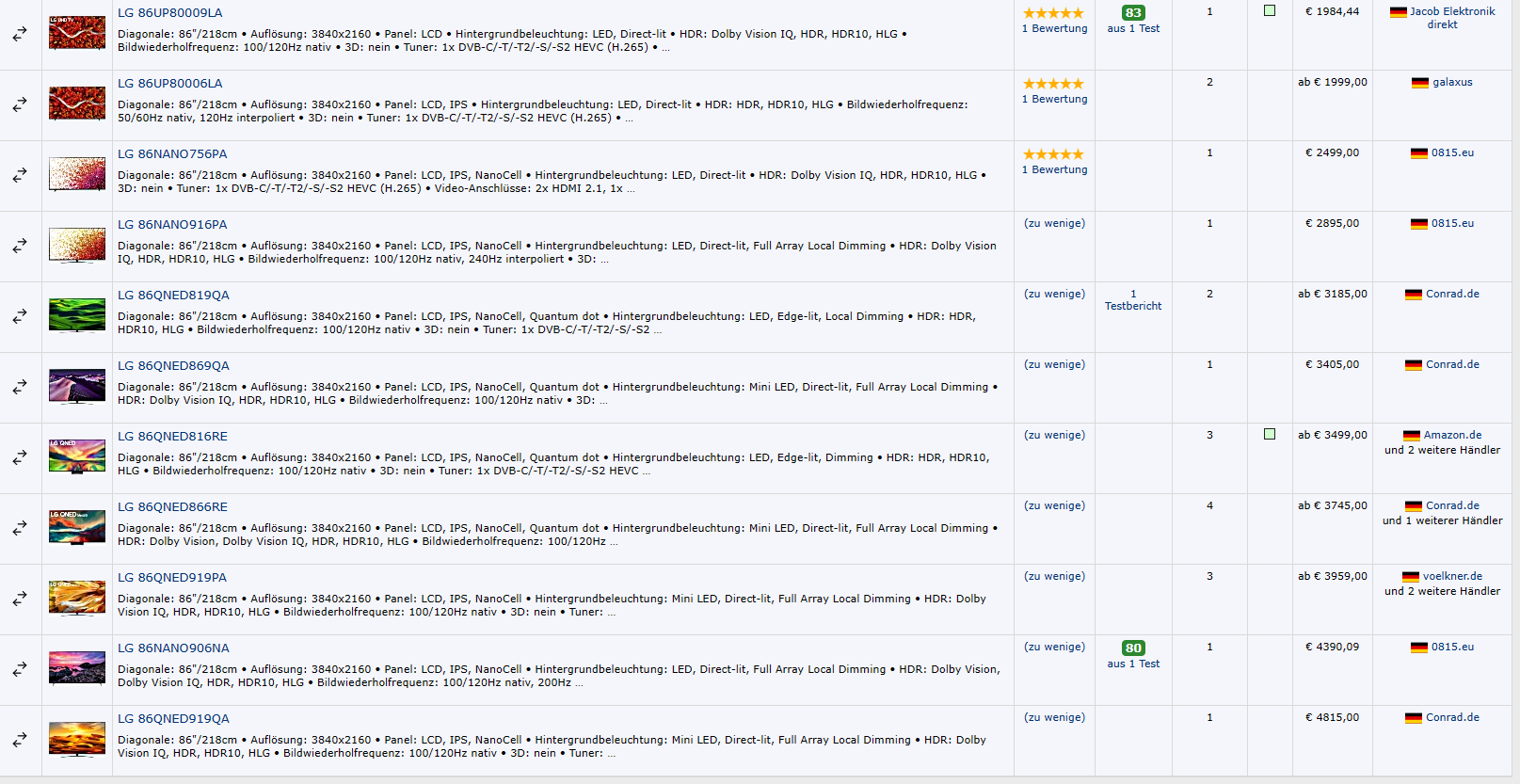The image size is (1520, 784).
Task: Click the price ab € 3185,00
Action: point(1333,294)
